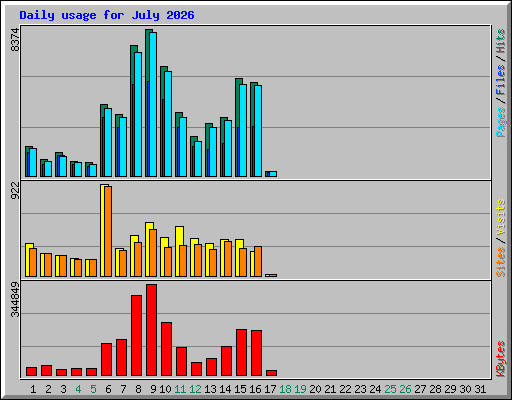
Task: Click day label 2 on the x-axis
Action: pos(48,389)
